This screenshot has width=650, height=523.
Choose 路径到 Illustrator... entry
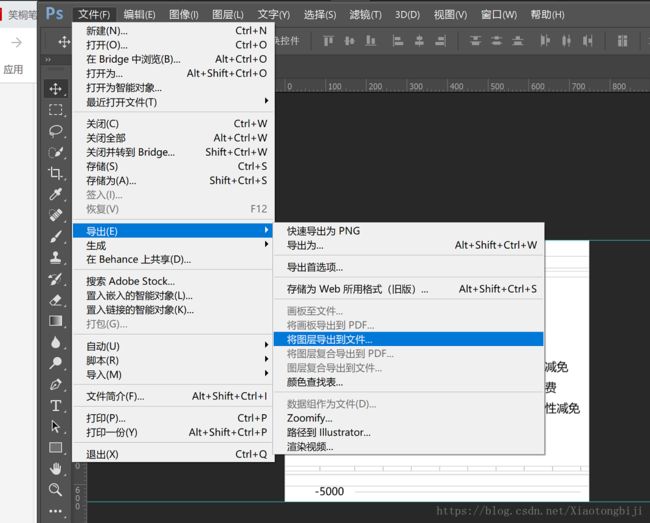point(408,432)
